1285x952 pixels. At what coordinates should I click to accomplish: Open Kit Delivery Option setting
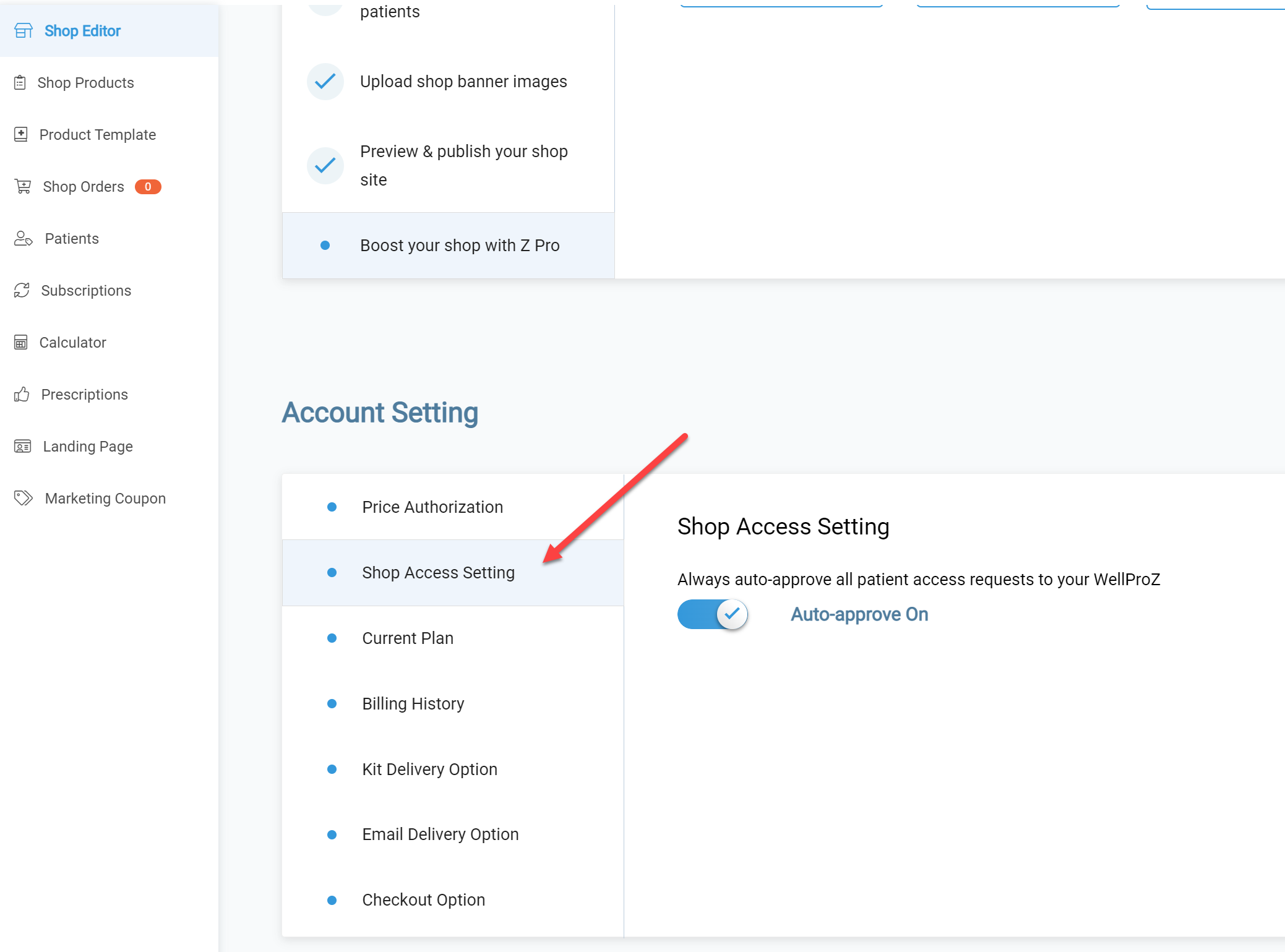(453, 769)
